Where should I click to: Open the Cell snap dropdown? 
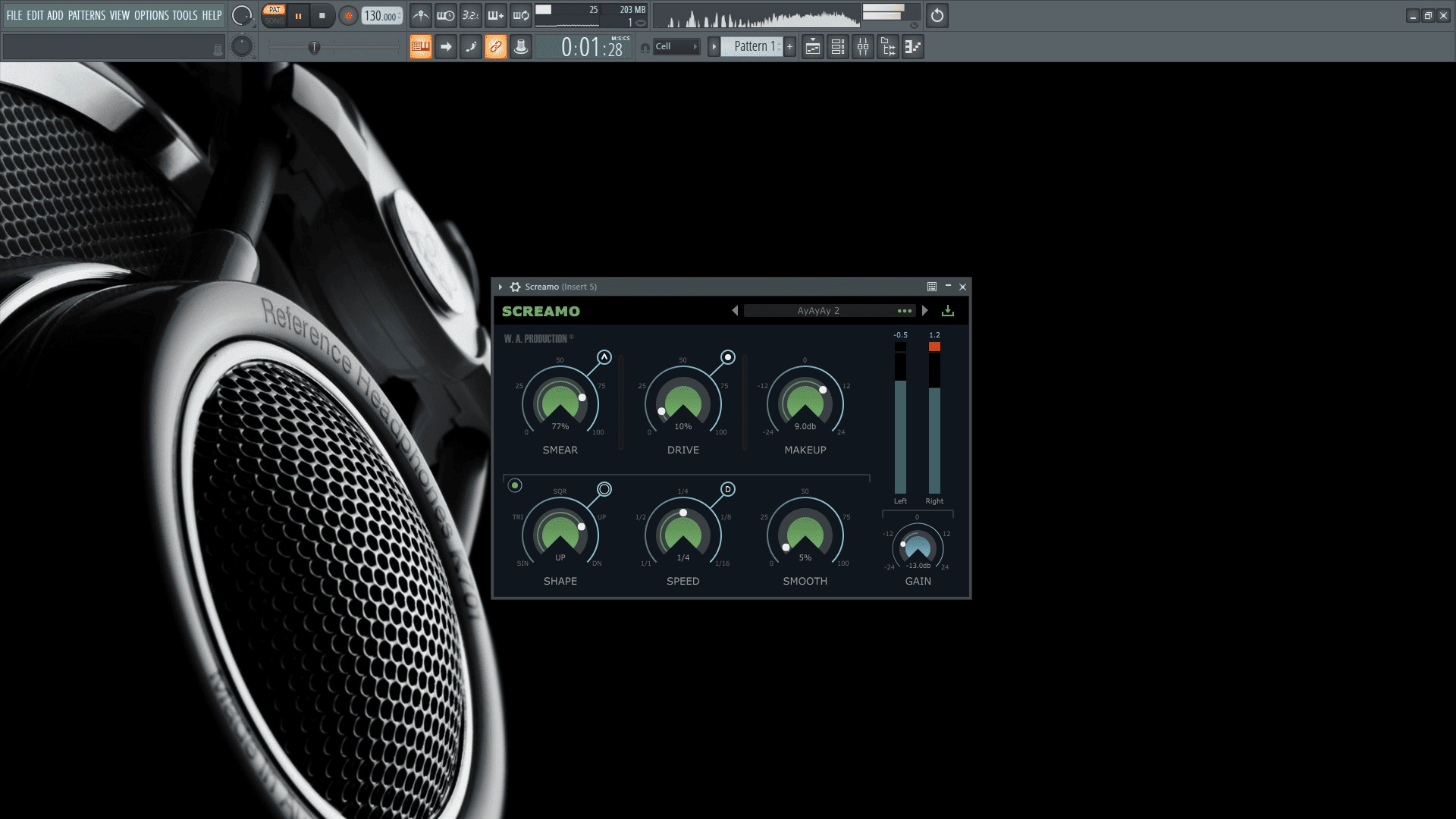(676, 47)
